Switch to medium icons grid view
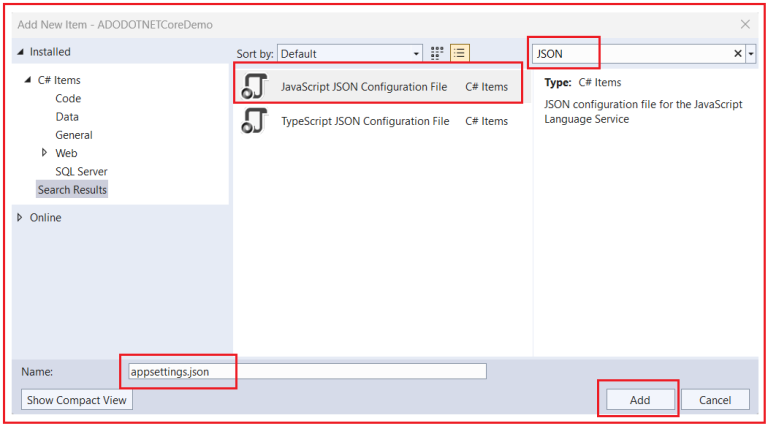The width and height of the screenshot is (768, 426). [x=437, y=53]
